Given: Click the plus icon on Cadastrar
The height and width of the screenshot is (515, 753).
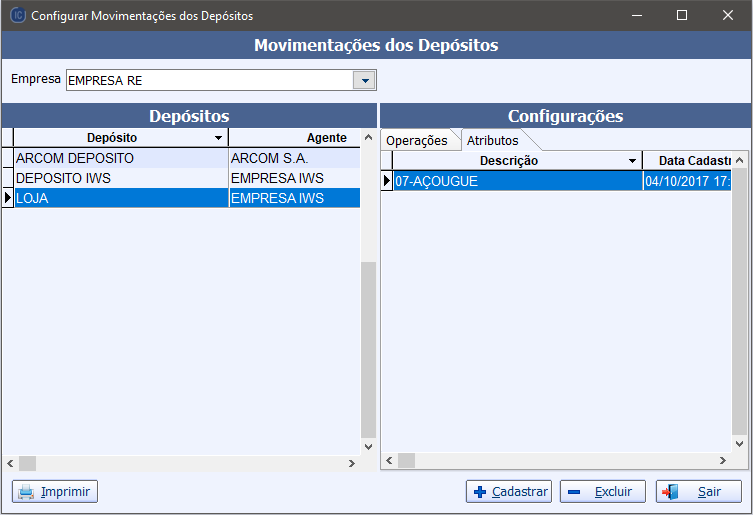Looking at the screenshot, I should [x=480, y=492].
